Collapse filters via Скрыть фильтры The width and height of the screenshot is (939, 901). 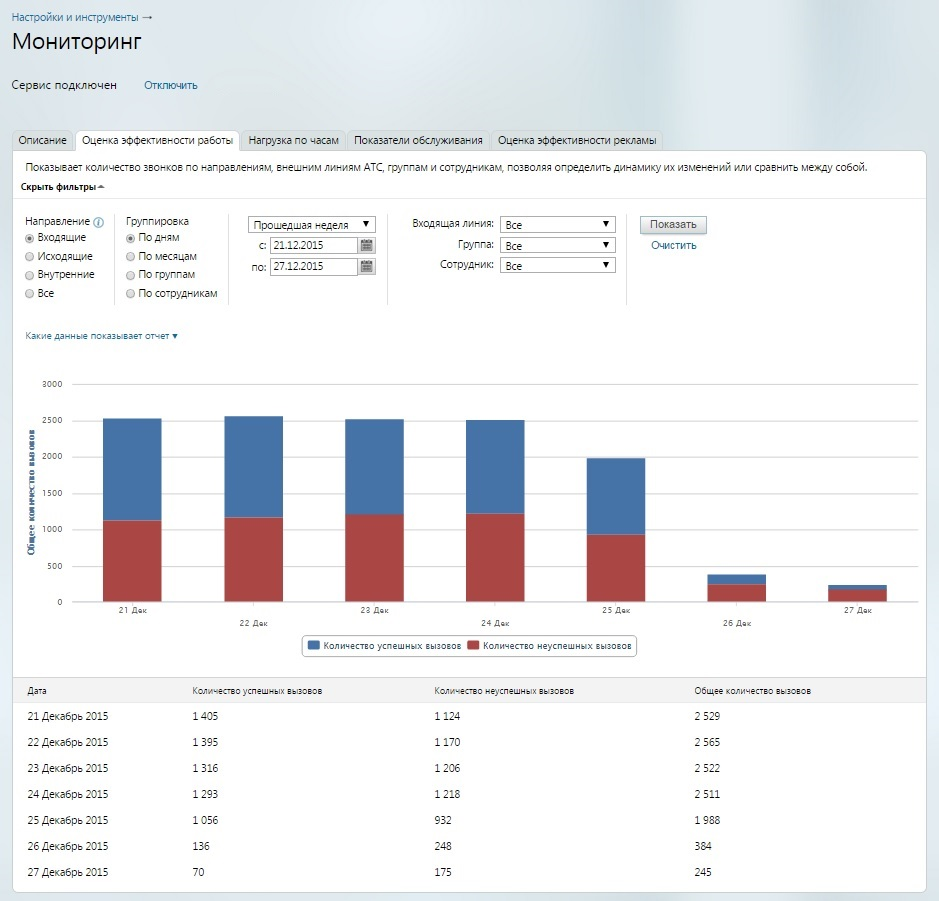62,187
